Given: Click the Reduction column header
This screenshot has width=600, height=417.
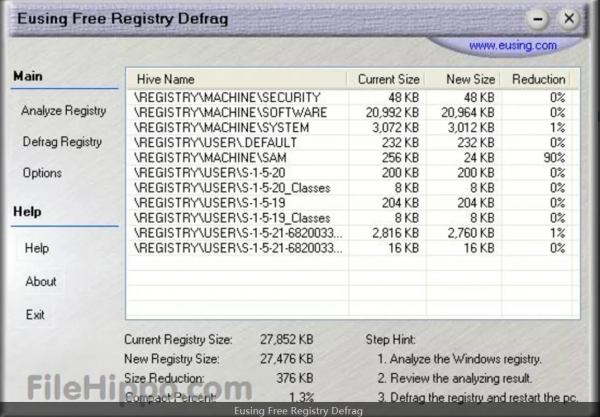Looking at the screenshot, I should point(535,79).
